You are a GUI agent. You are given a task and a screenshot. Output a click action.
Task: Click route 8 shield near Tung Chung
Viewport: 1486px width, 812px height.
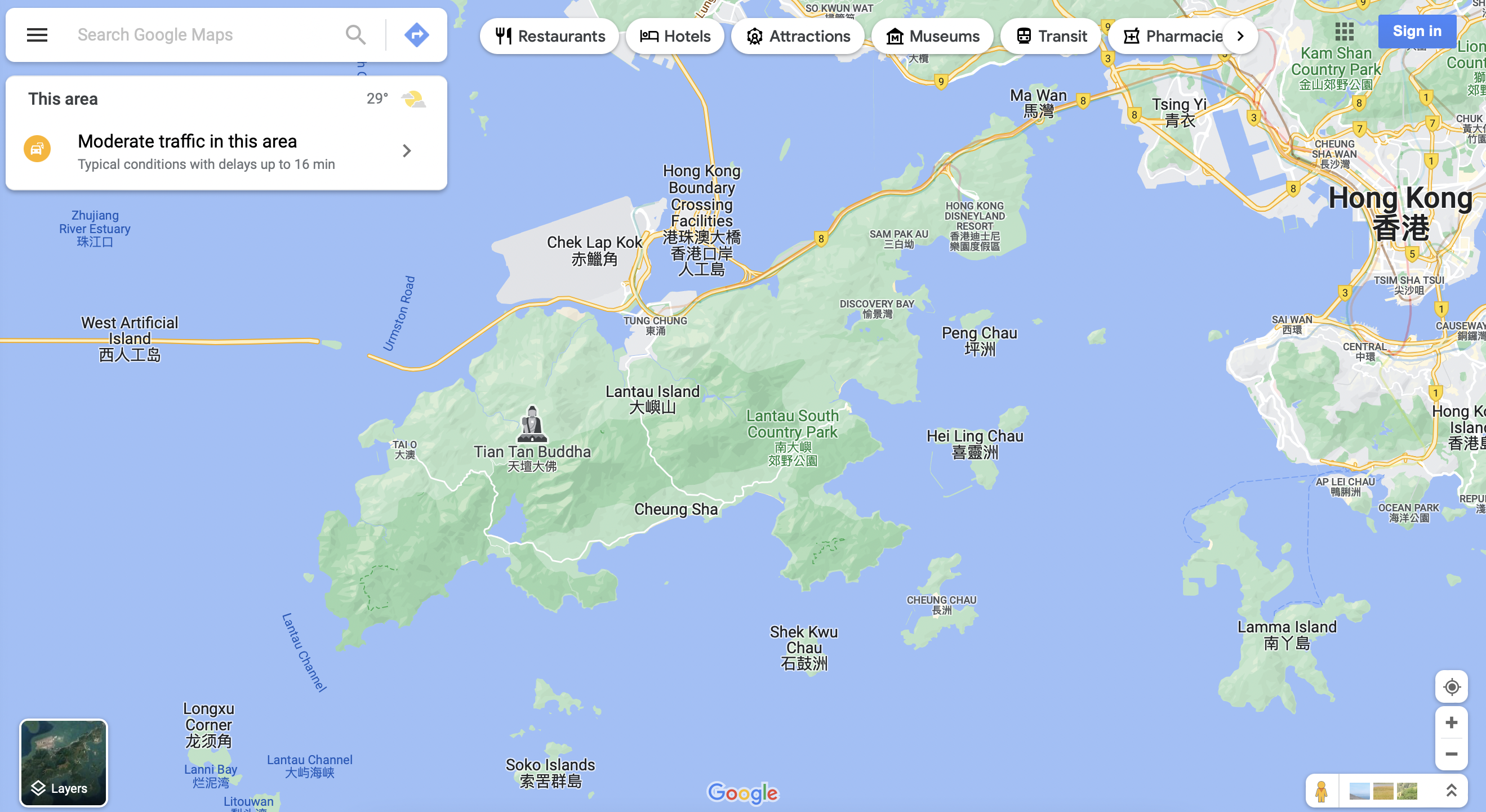(x=821, y=238)
